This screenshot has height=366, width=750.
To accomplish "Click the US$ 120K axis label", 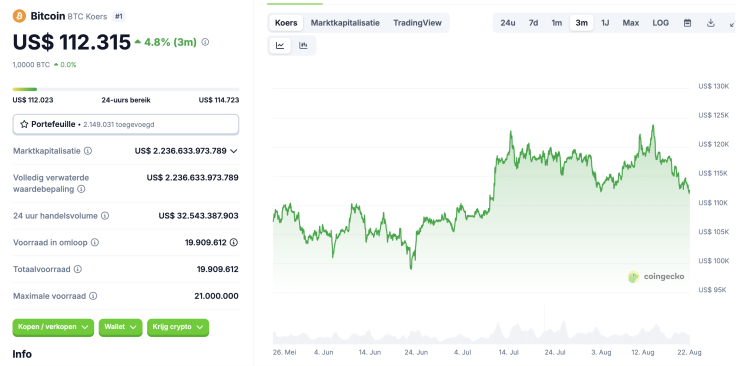I will pos(714,144).
